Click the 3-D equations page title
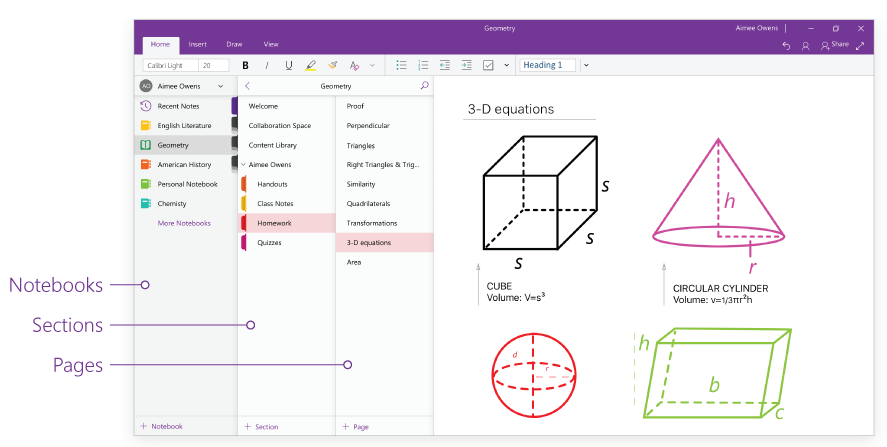887x447 pixels. 511,109
